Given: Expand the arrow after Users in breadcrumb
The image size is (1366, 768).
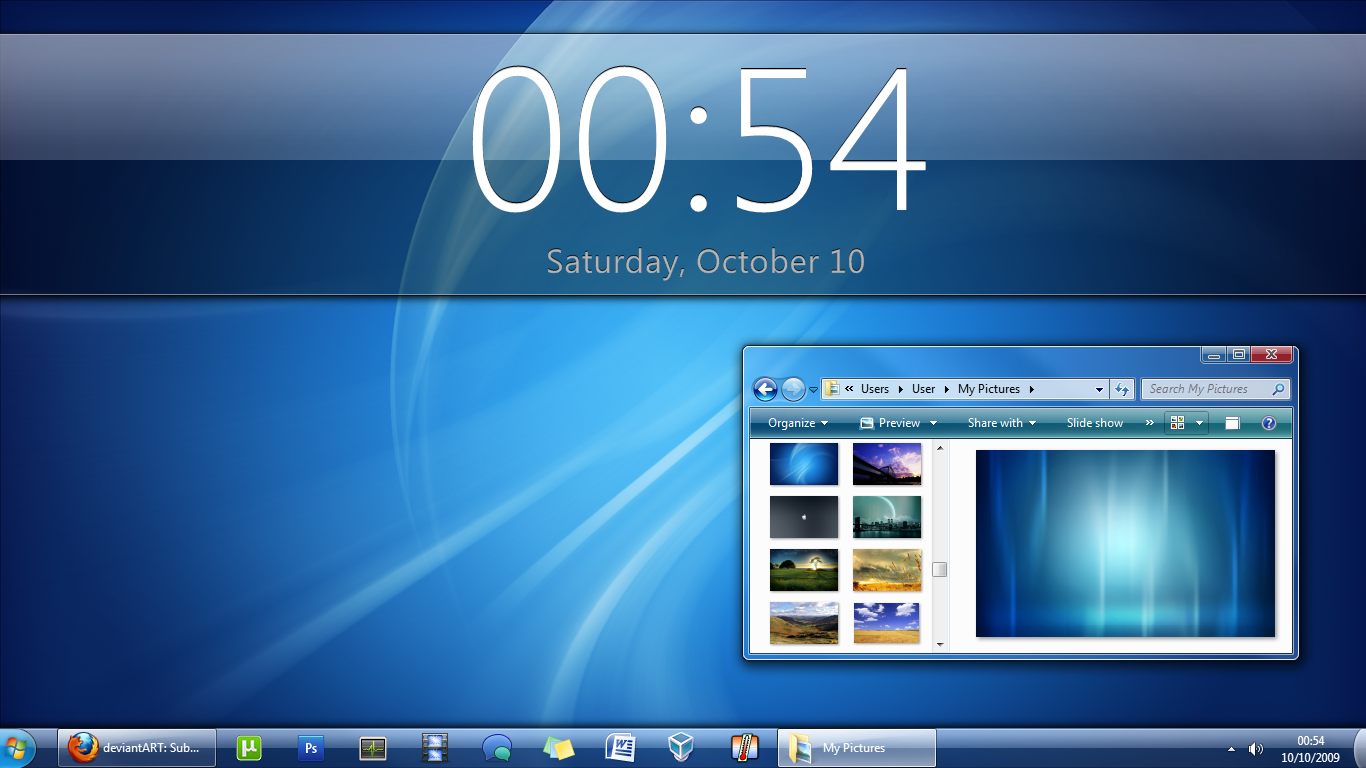Looking at the screenshot, I should click(x=900, y=389).
